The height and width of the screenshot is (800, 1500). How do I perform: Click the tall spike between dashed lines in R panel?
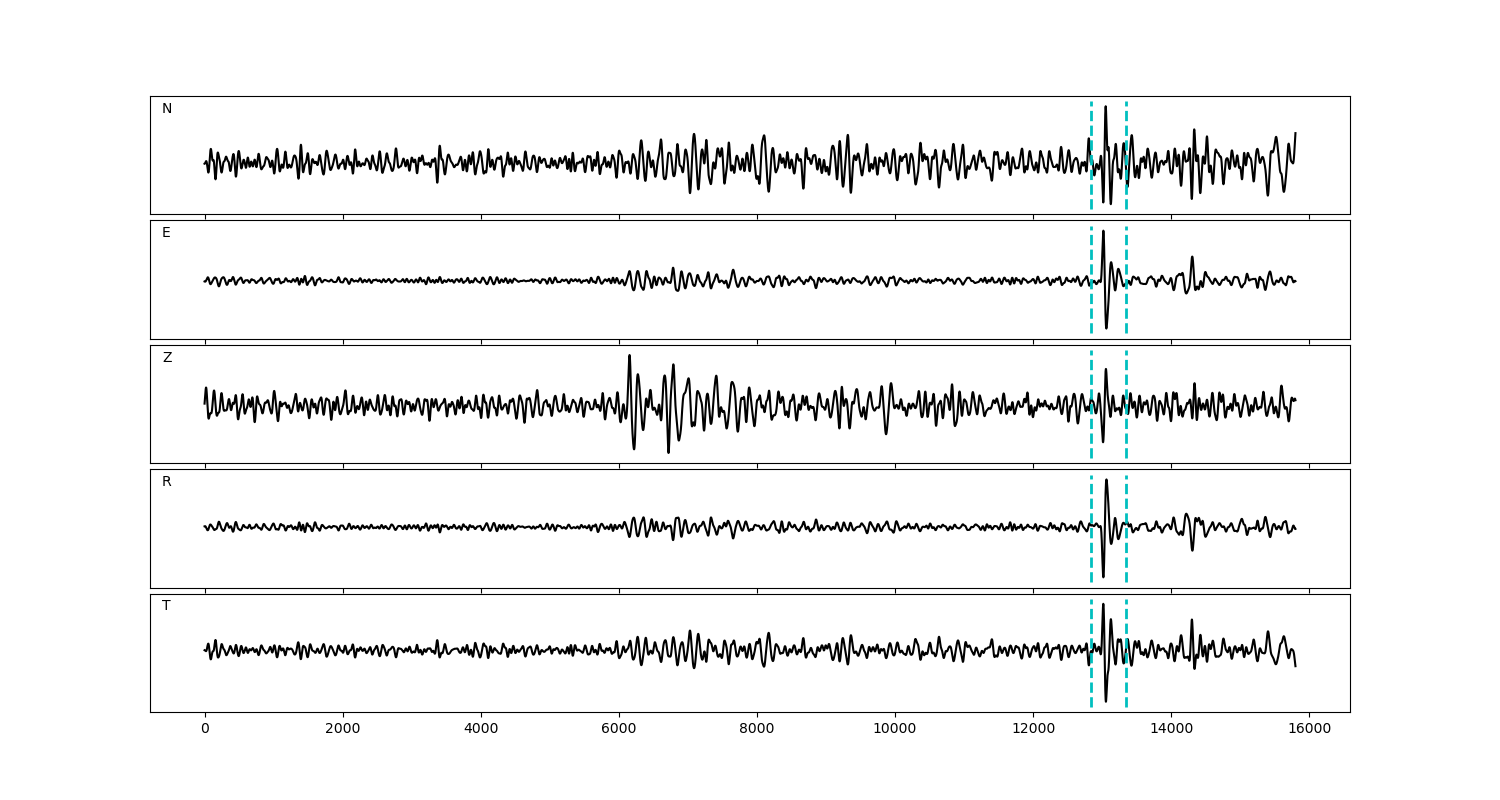point(1106,483)
